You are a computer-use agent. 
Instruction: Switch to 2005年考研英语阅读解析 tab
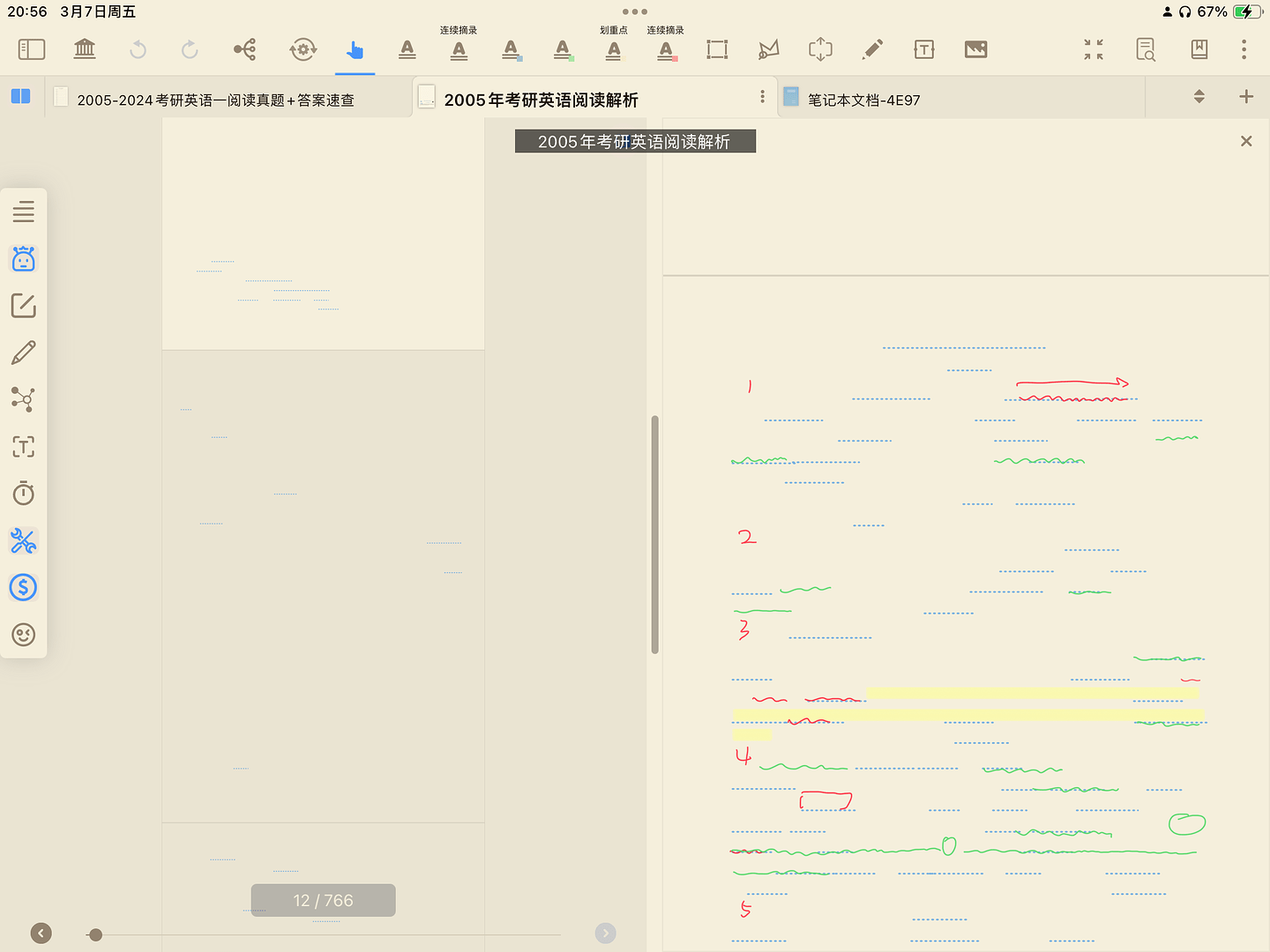[x=542, y=100]
